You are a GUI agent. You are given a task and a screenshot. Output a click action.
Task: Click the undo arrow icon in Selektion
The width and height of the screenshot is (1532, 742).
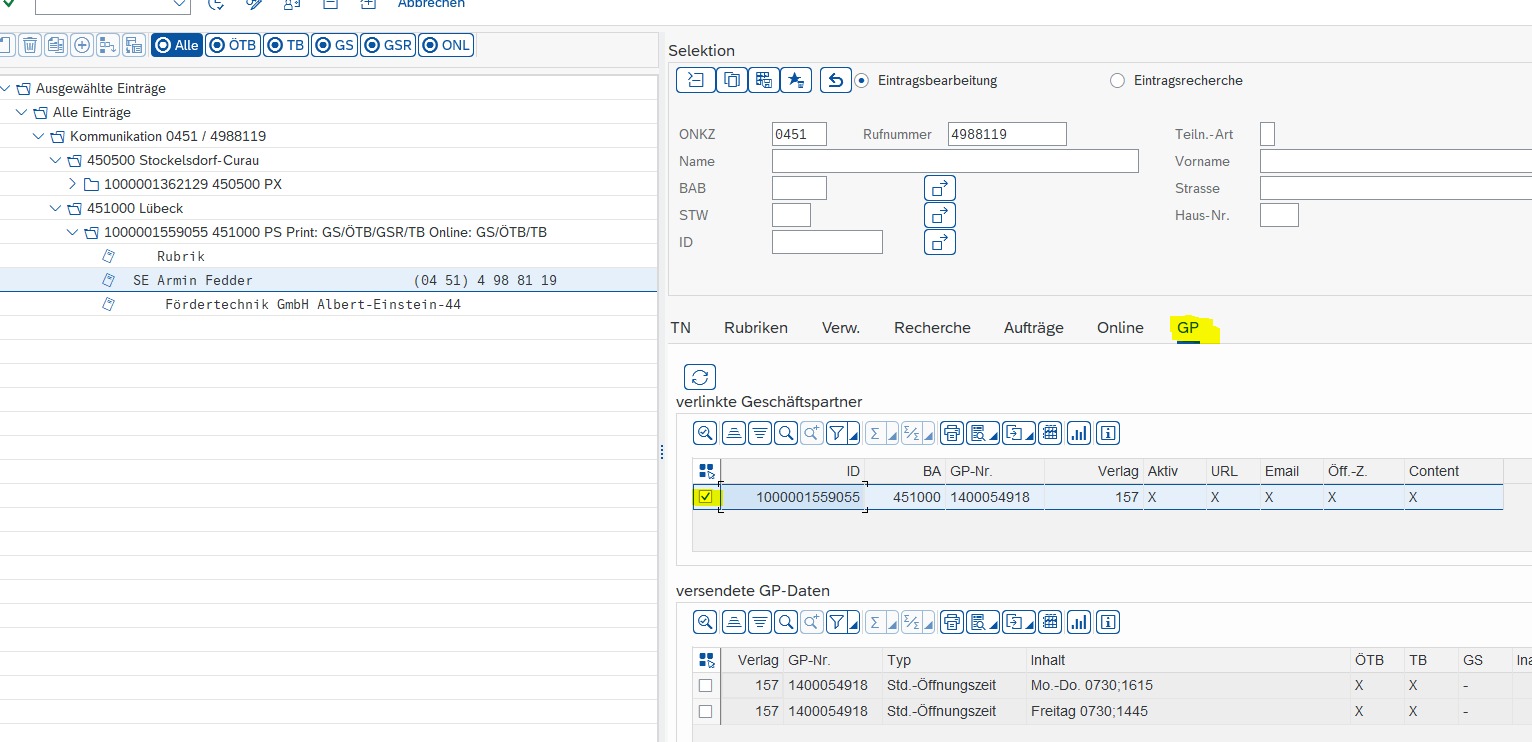(836, 80)
